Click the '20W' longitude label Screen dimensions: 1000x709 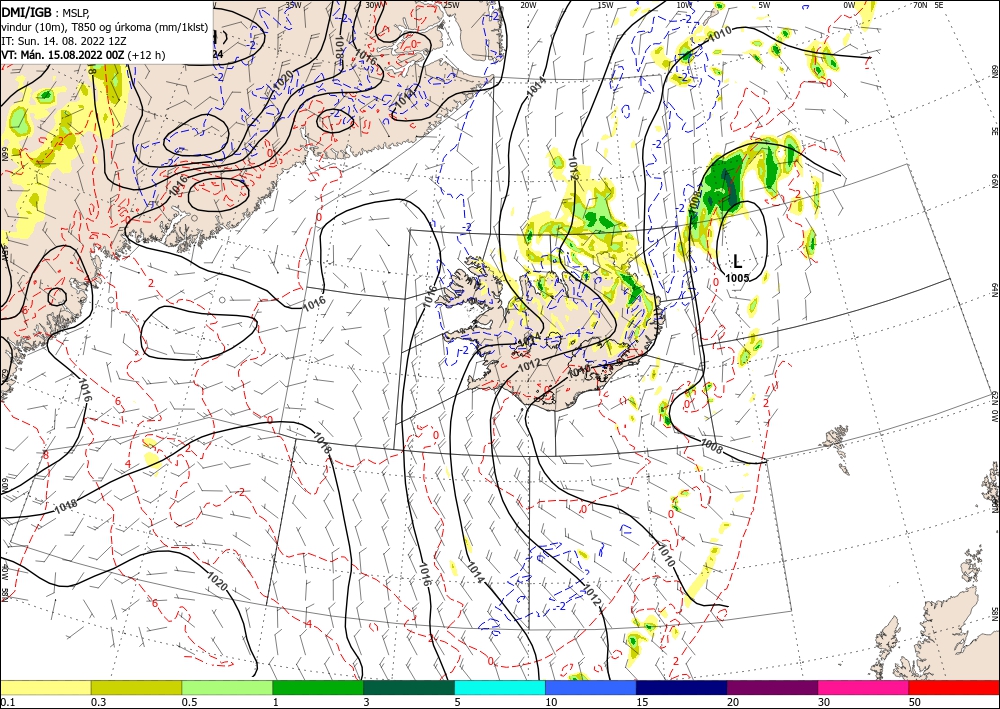(528, 5)
